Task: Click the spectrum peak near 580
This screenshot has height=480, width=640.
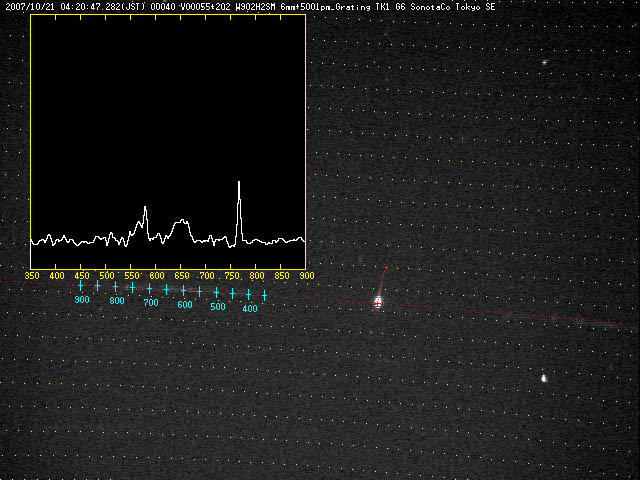Action: (x=145, y=208)
